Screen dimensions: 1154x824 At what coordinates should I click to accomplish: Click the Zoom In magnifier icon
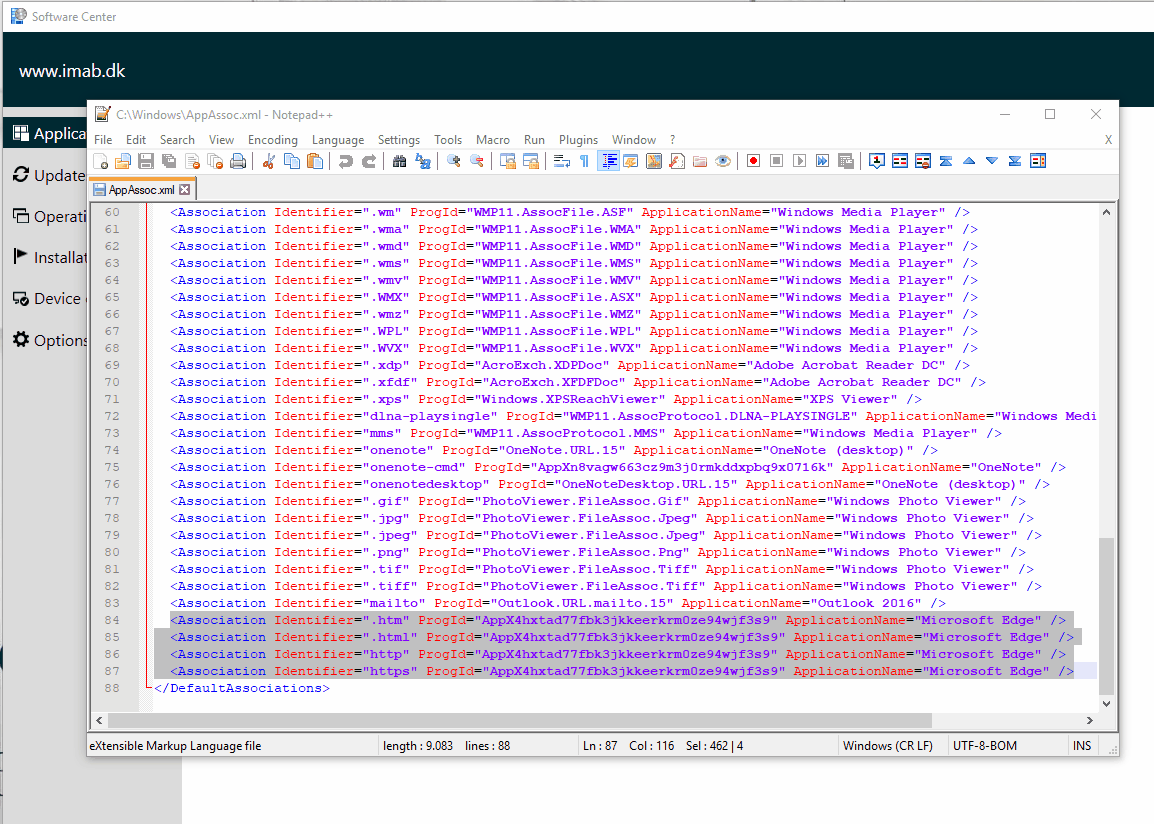point(453,161)
